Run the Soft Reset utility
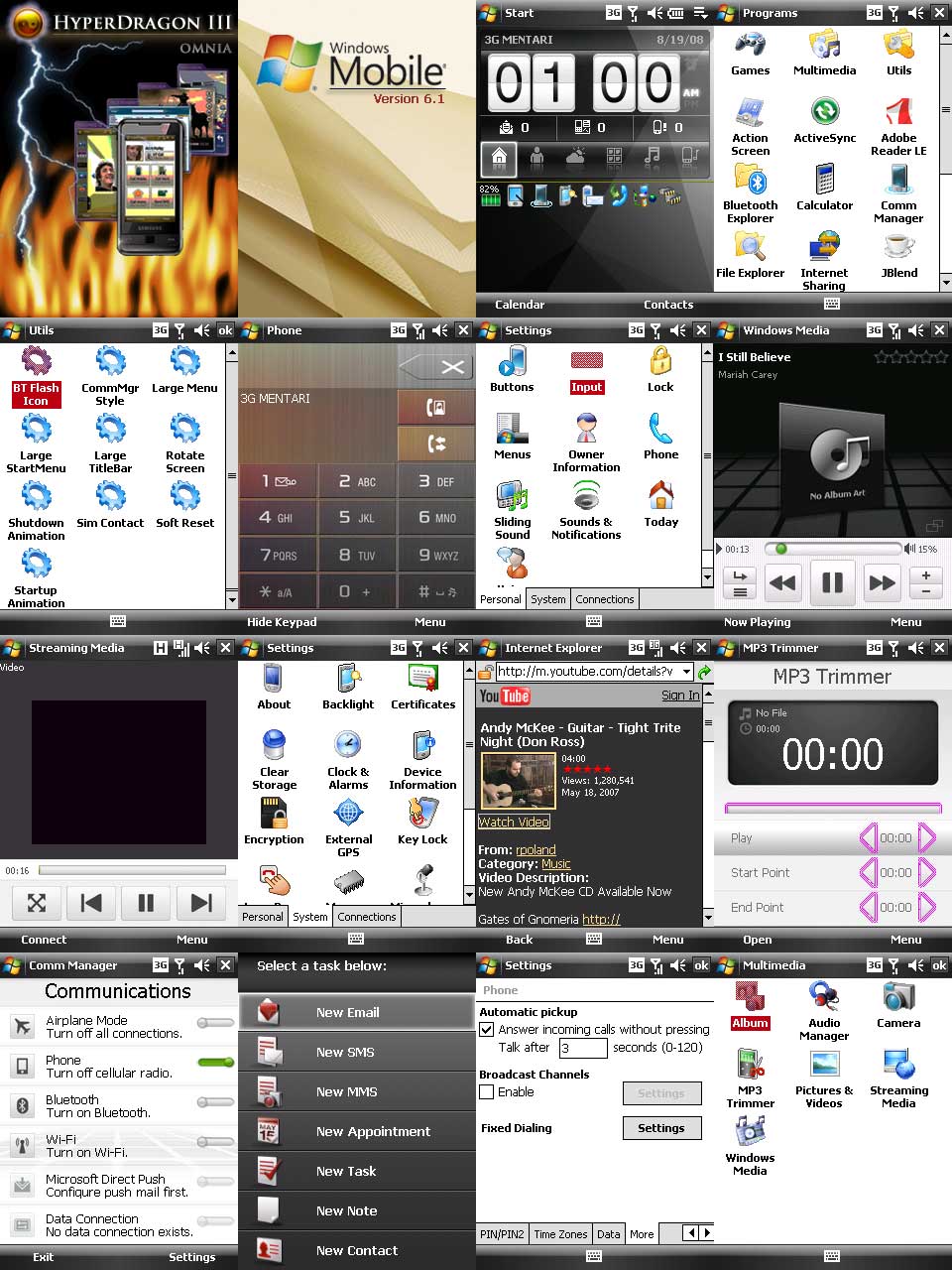This screenshot has height=1270, width=952. tap(184, 505)
